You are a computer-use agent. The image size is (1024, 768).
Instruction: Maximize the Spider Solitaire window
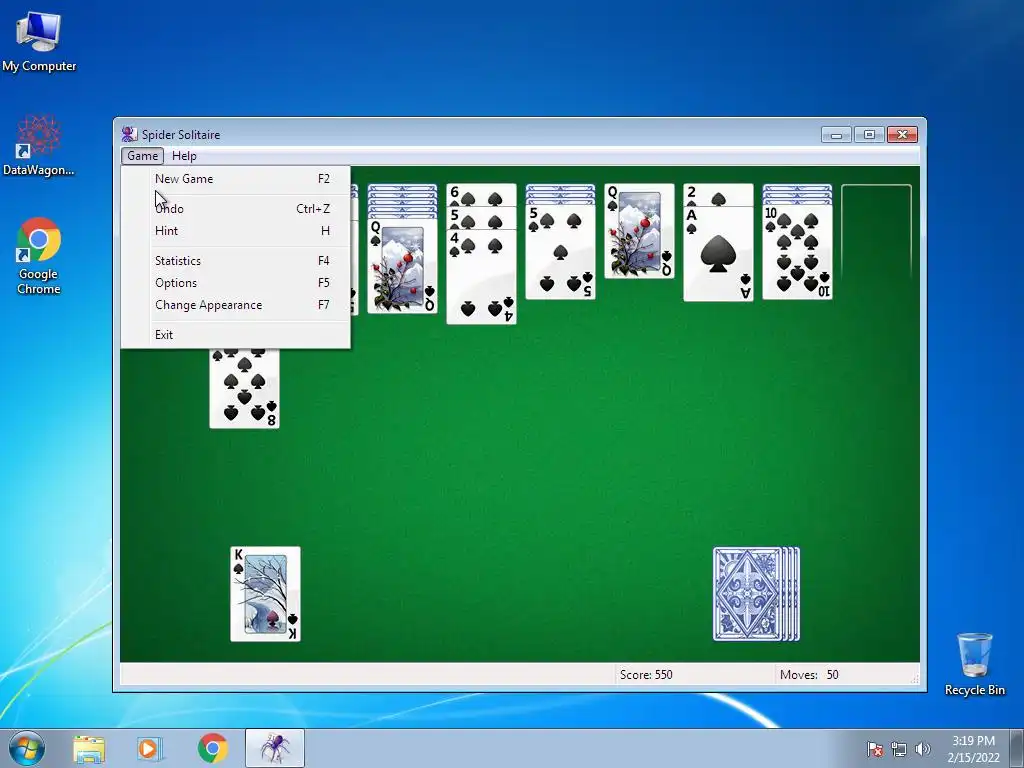(x=869, y=135)
